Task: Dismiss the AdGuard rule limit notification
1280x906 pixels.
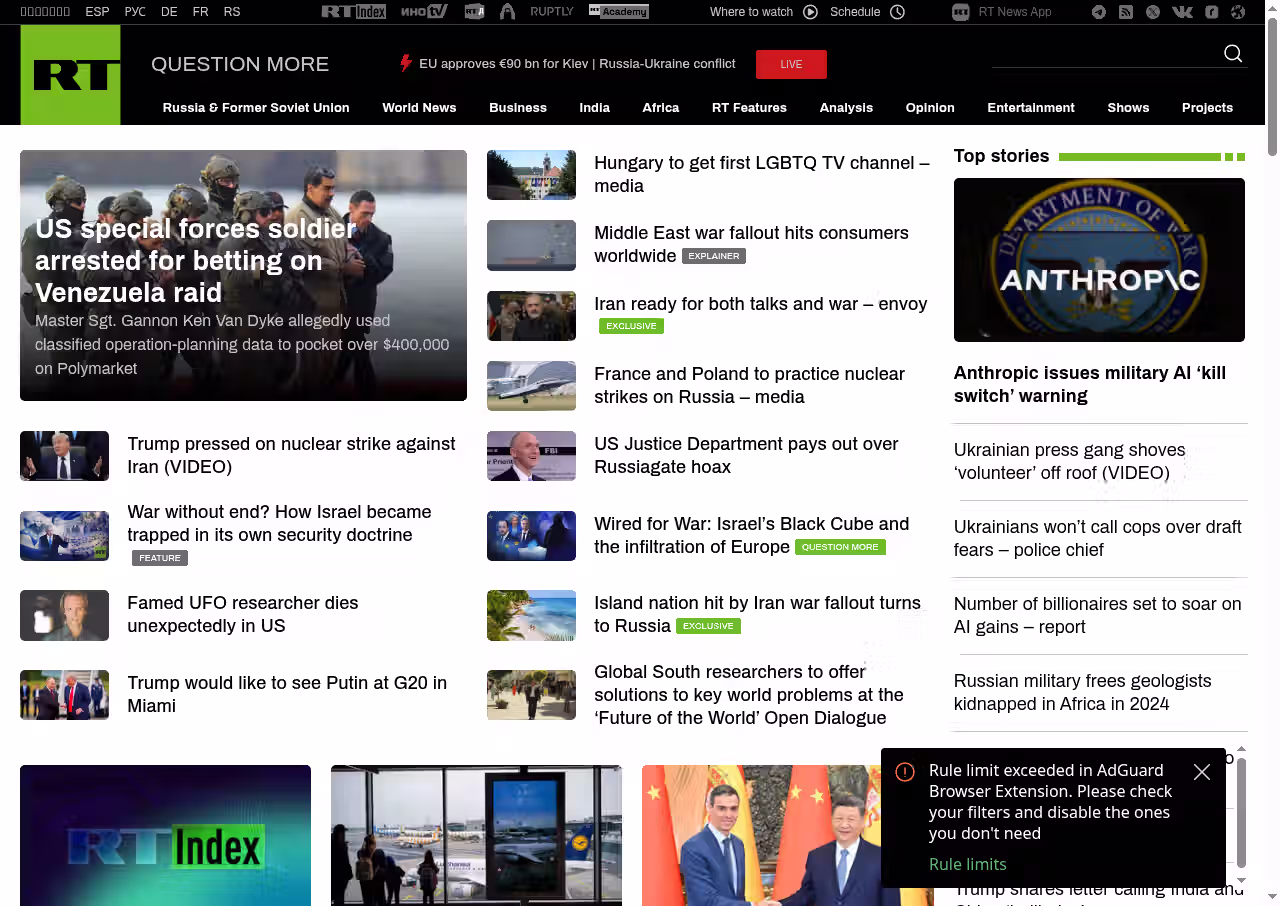Action: [1202, 772]
